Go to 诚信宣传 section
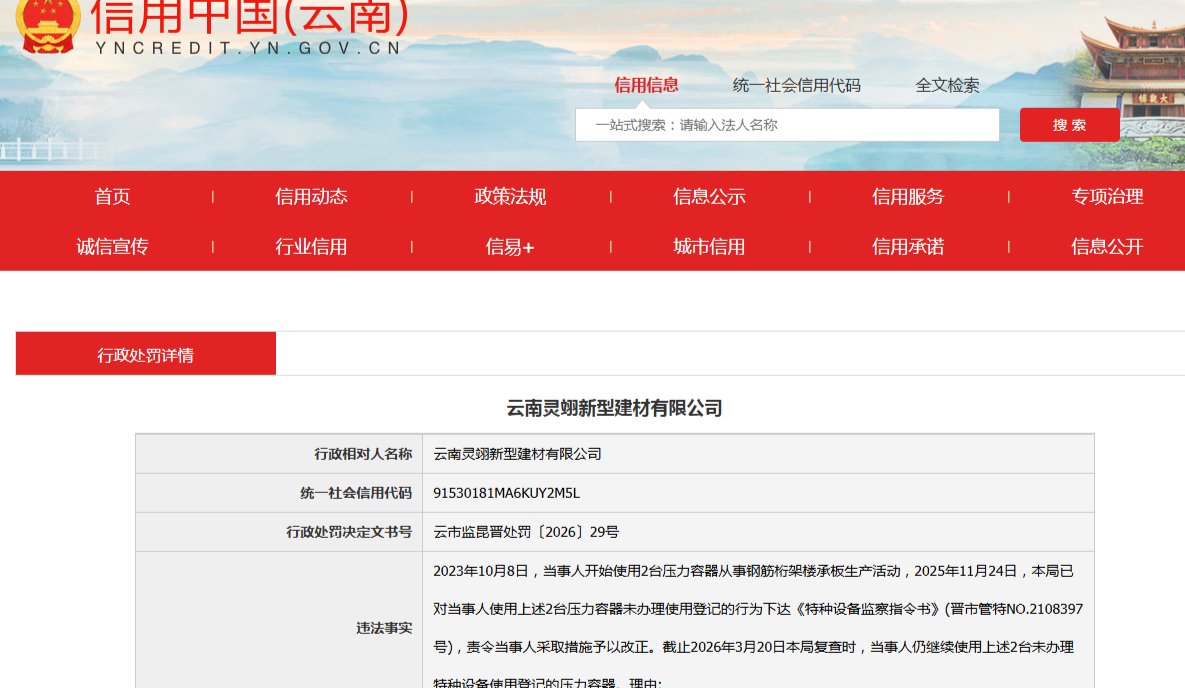Viewport: 1185px width, 688px height. click(x=112, y=246)
